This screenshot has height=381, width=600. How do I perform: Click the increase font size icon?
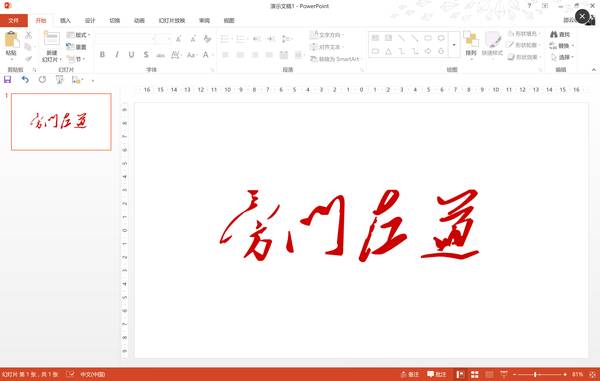(179, 39)
